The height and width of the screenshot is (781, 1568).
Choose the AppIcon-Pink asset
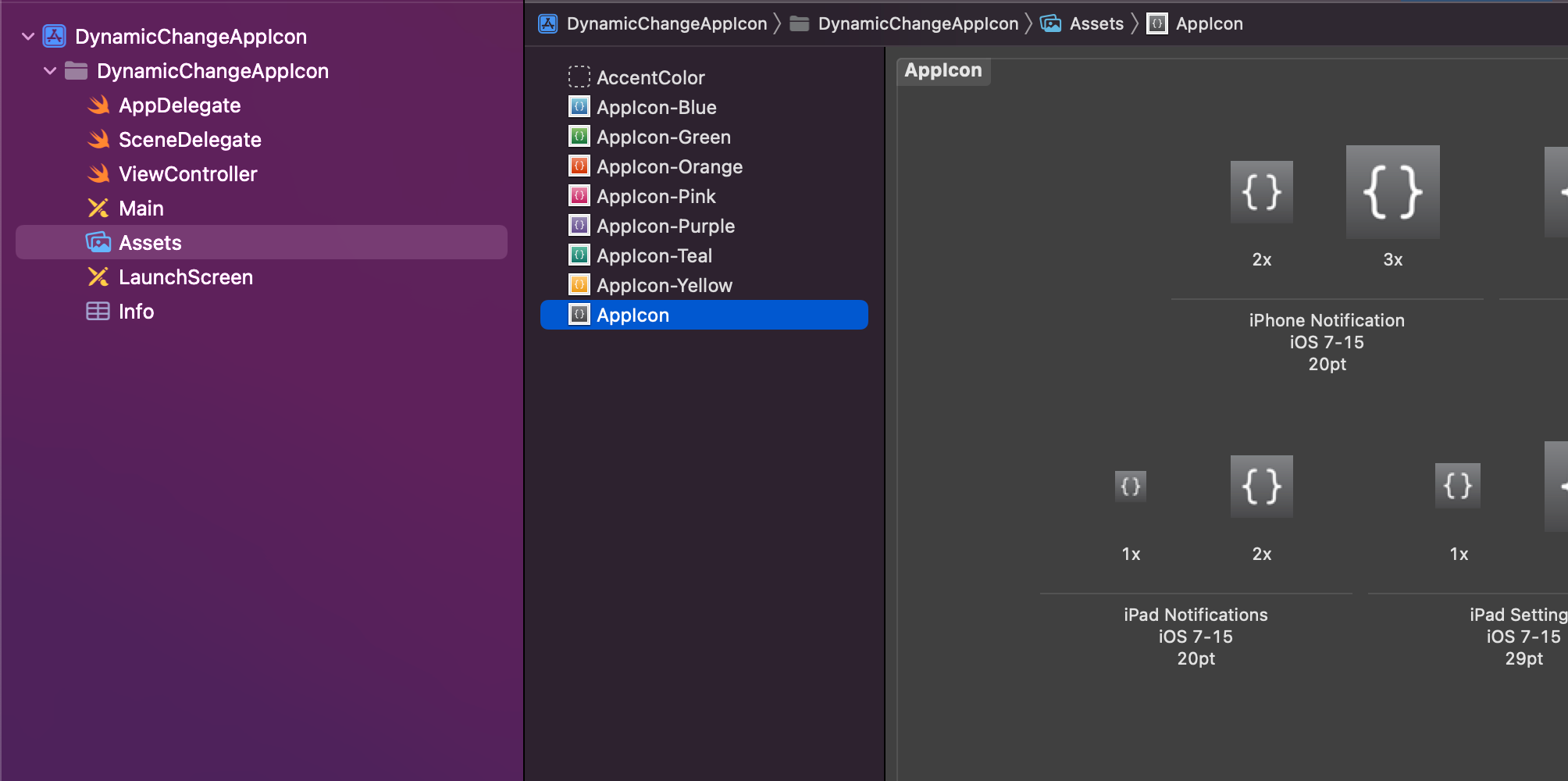tap(656, 196)
